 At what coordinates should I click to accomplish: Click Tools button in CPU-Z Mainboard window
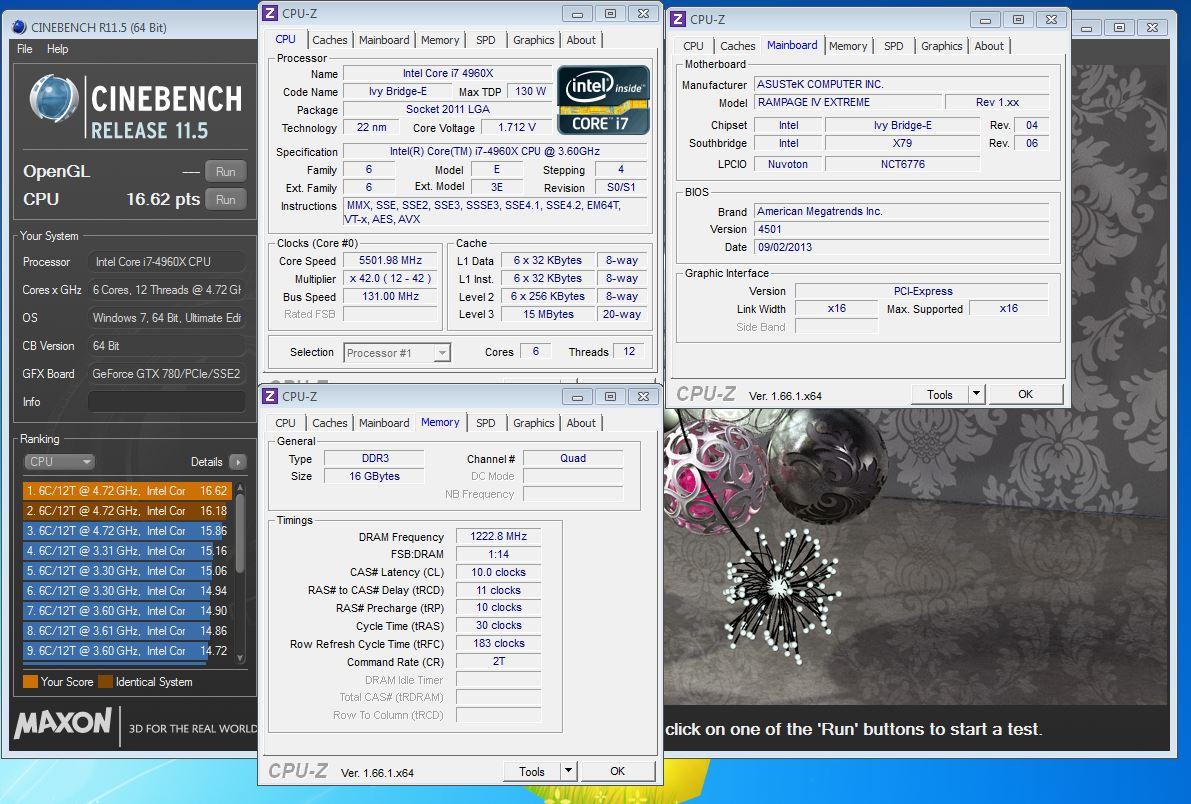point(940,394)
